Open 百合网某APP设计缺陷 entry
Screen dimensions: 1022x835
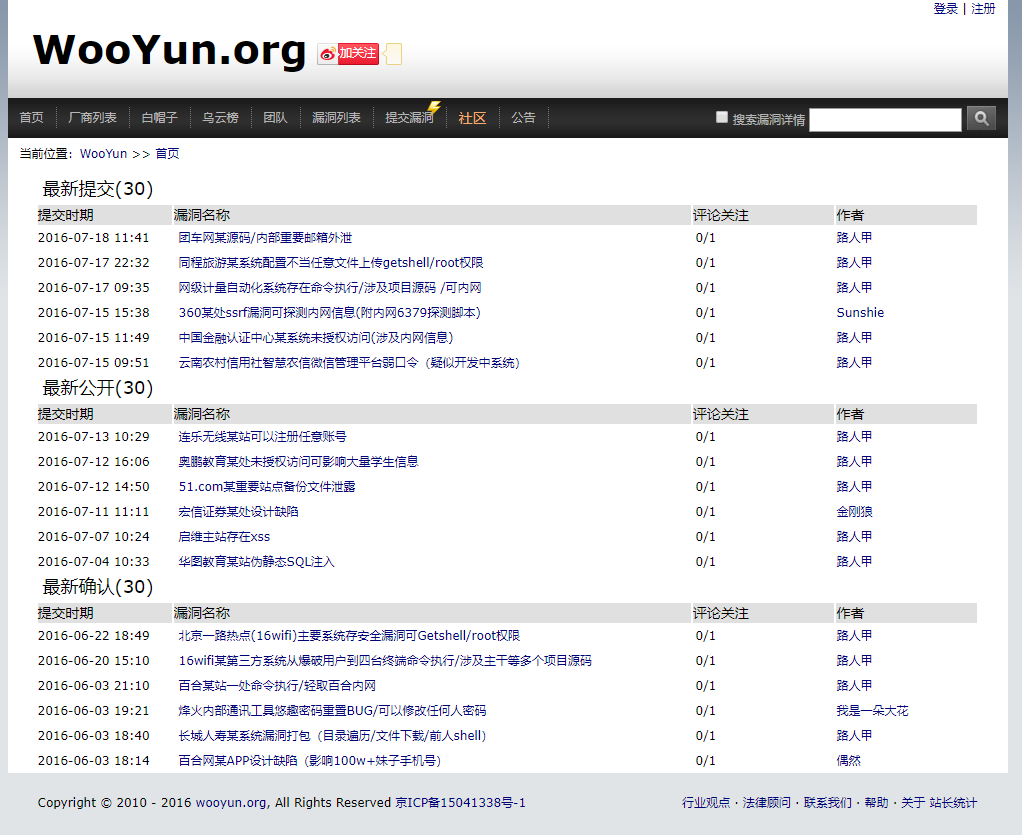coord(310,761)
